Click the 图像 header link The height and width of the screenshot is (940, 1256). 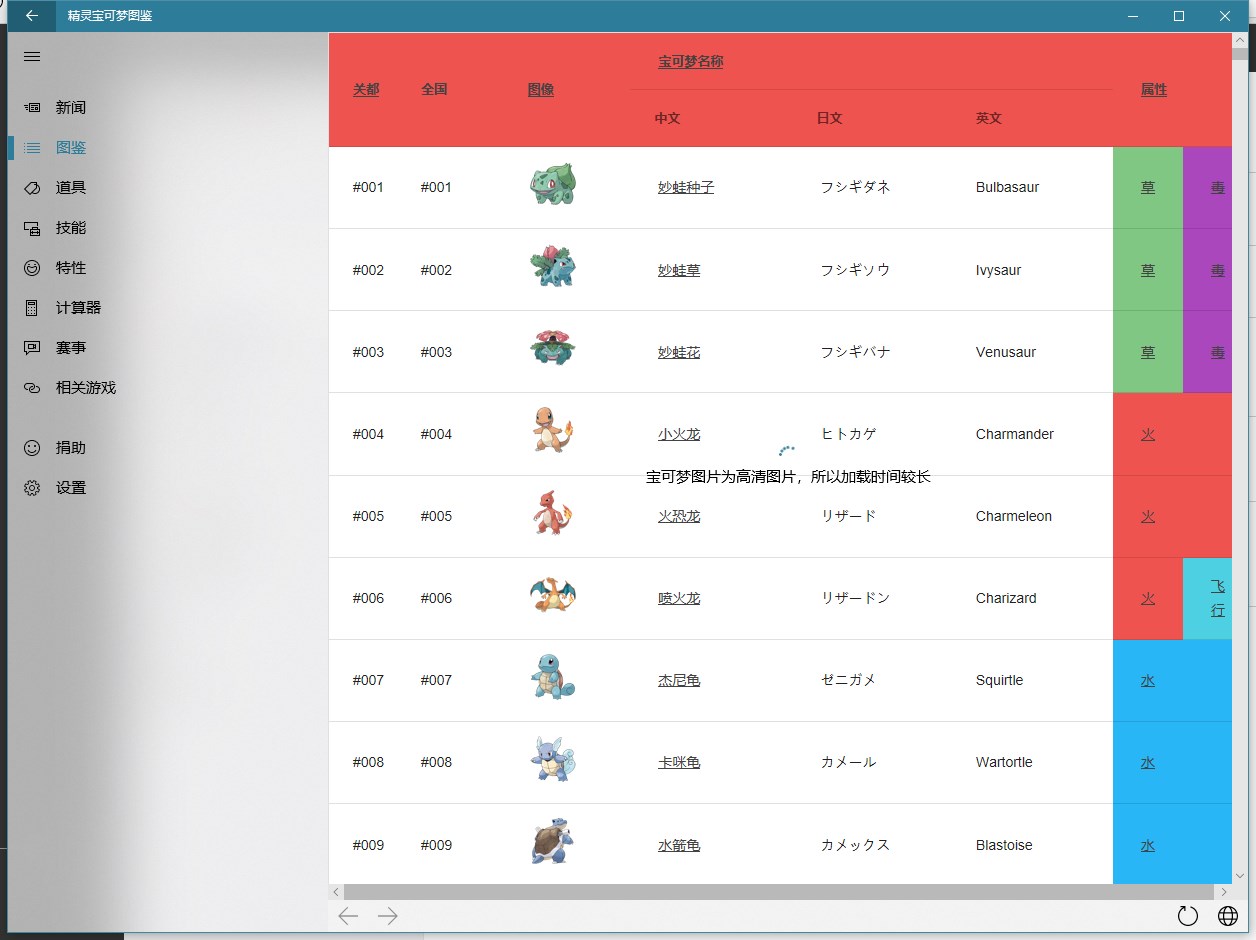541,90
